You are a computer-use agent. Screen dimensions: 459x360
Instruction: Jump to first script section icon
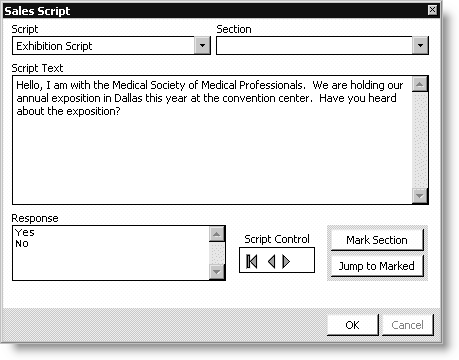tap(252, 261)
